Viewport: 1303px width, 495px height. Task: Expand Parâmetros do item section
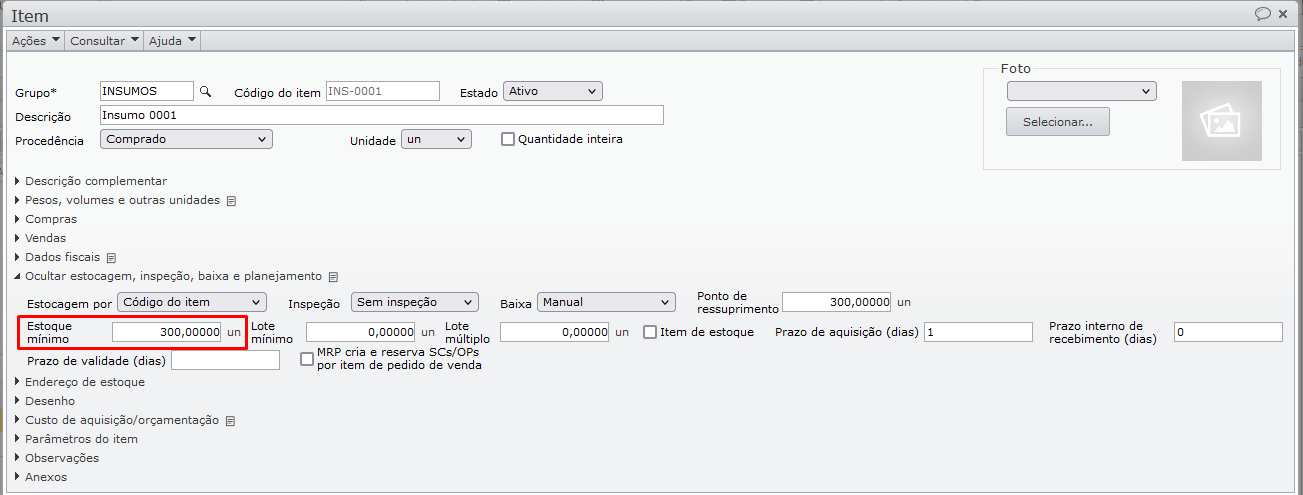point(76,439)
